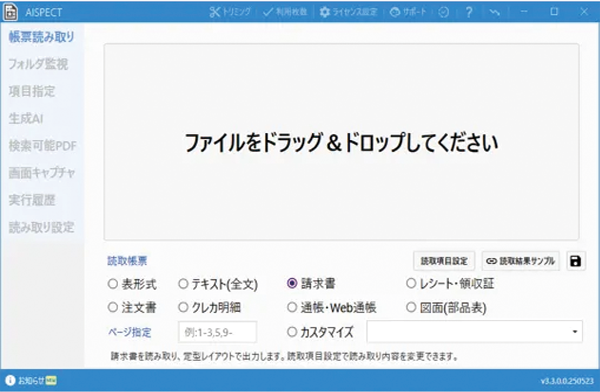Click the version number v3.3.0.0.250523
The image size is (600, 392).
point(567,381)
